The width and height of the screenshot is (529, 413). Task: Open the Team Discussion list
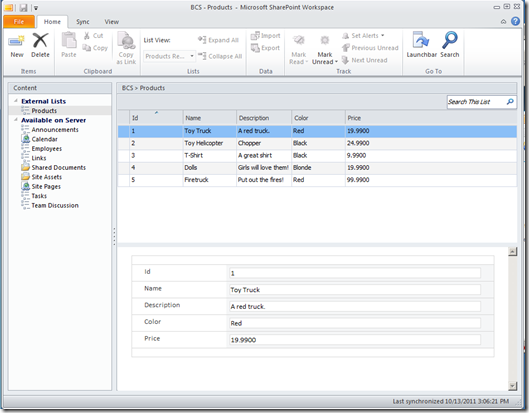pos(55,205)
